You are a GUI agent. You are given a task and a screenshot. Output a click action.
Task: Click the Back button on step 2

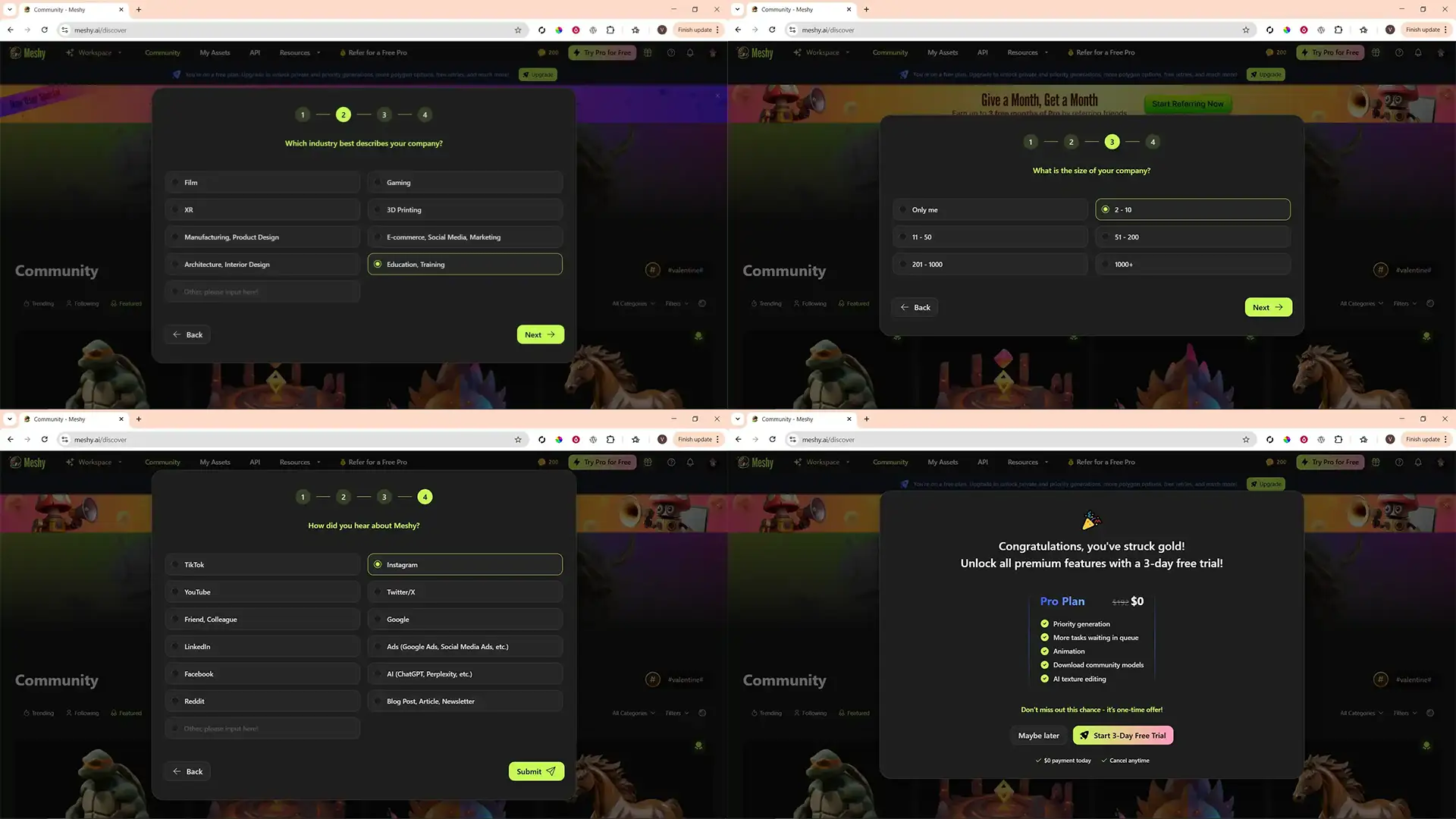(188, 334)
